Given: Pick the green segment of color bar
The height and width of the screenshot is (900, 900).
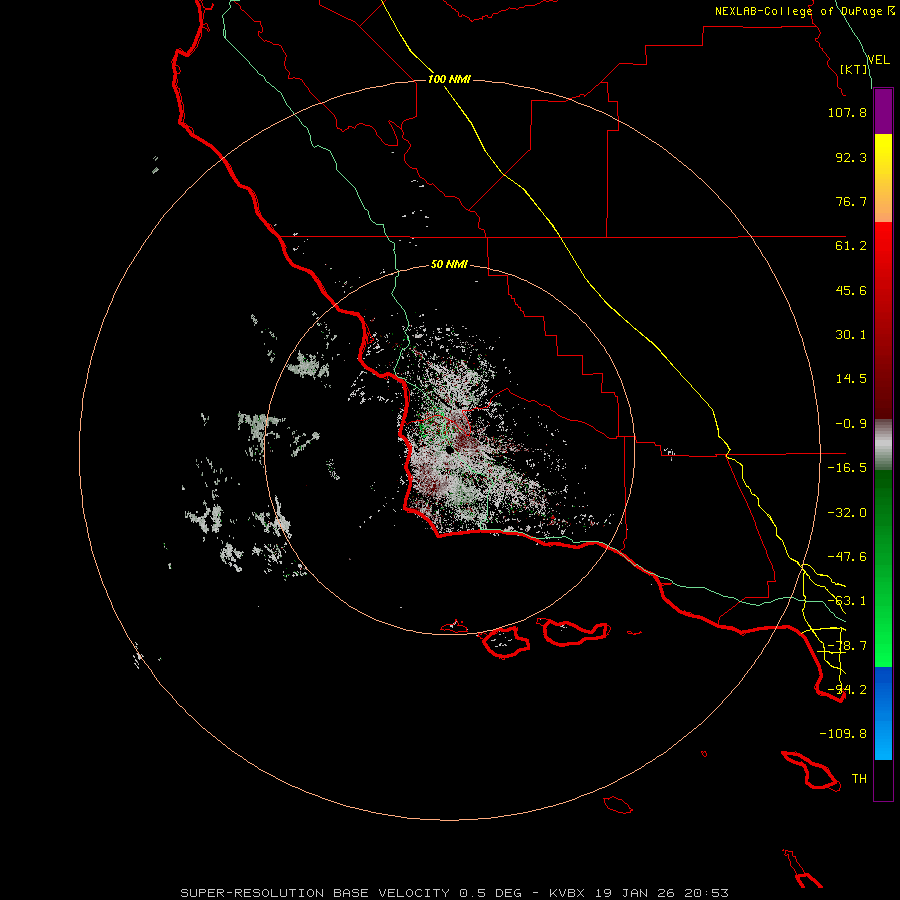Looking at the screenshot, I should click(x=883, y=568).
